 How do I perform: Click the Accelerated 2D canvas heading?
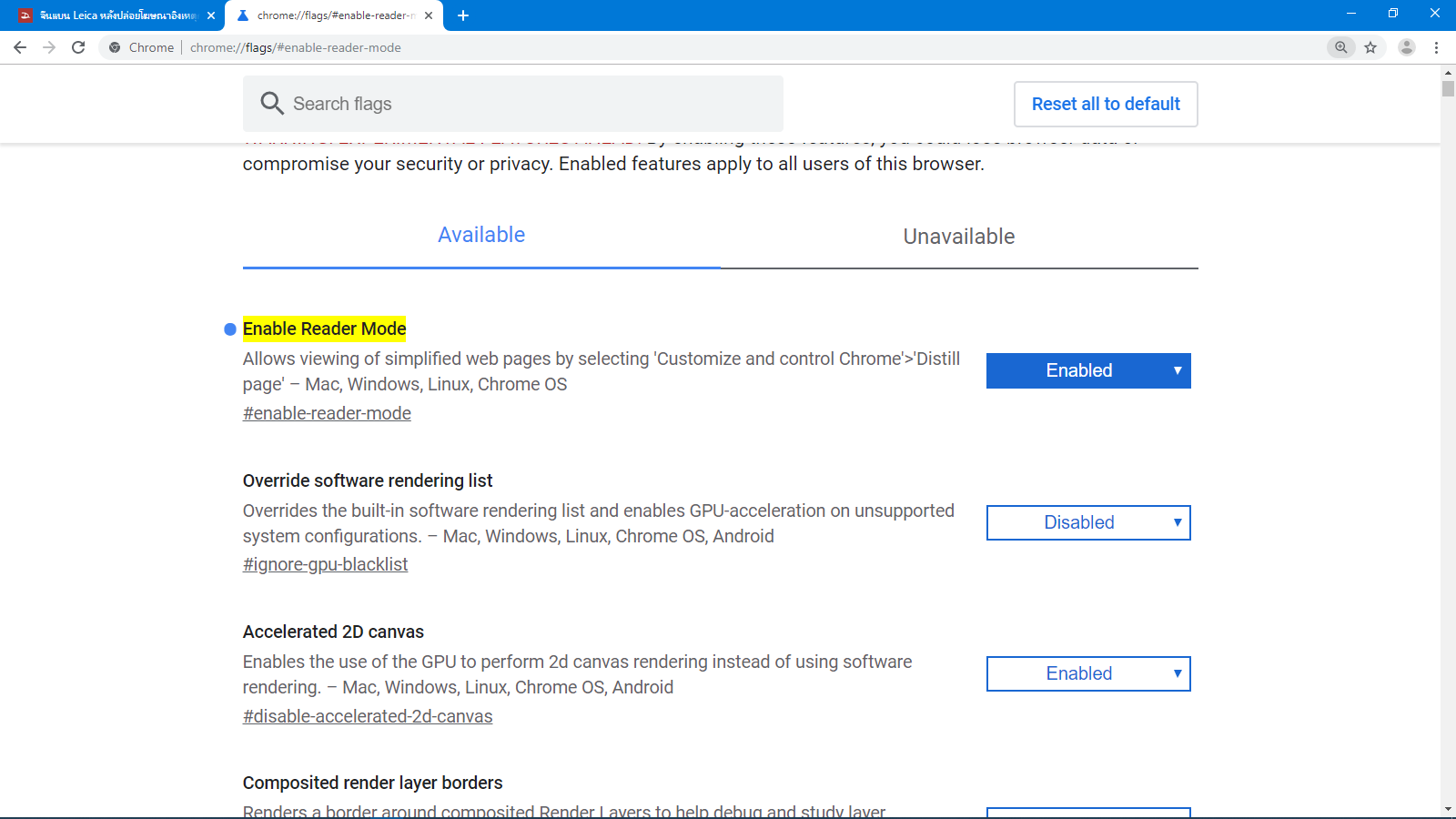(x=333, y=632)
